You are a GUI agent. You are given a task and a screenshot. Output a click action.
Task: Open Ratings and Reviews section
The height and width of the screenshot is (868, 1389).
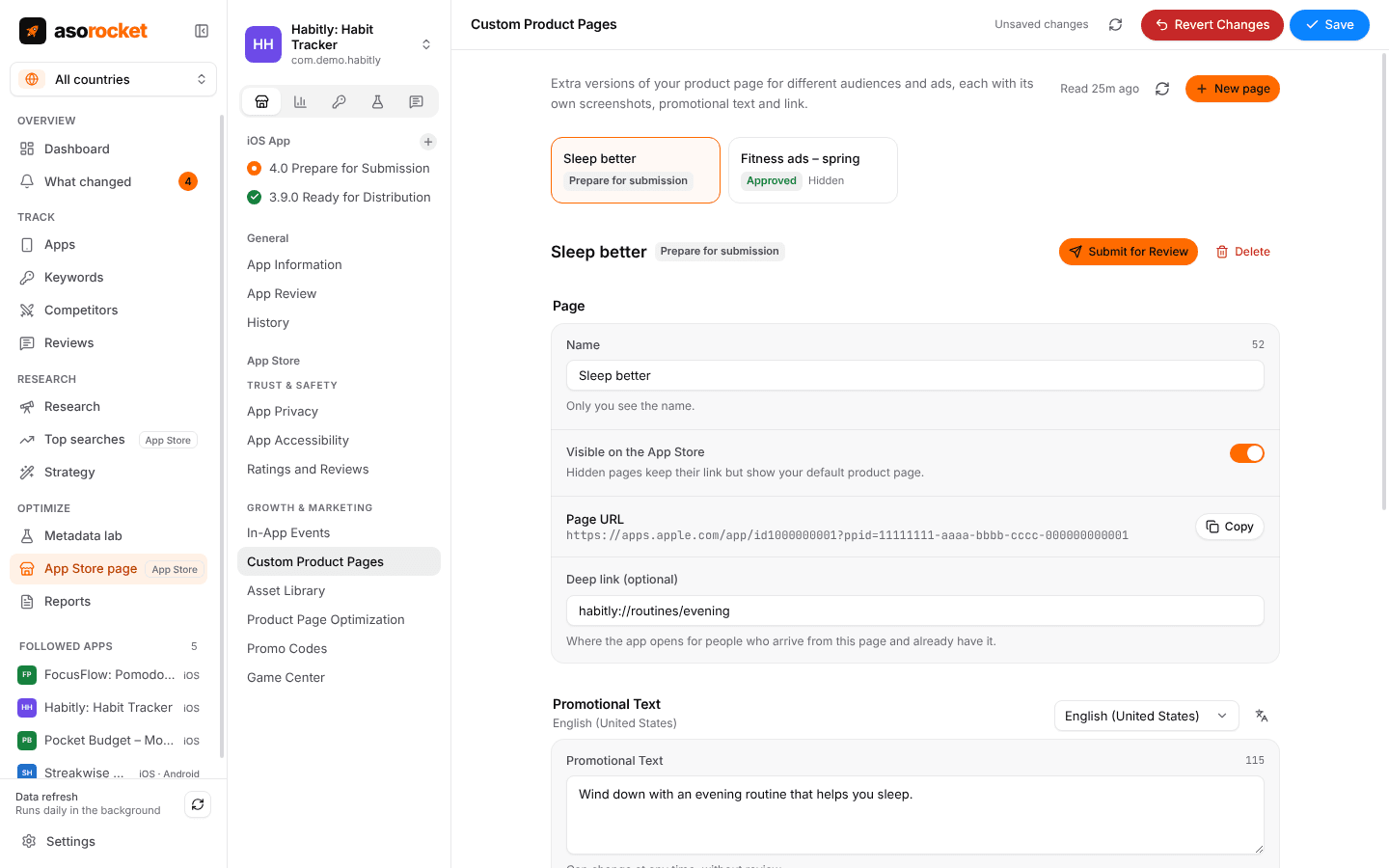coord(339,470)
